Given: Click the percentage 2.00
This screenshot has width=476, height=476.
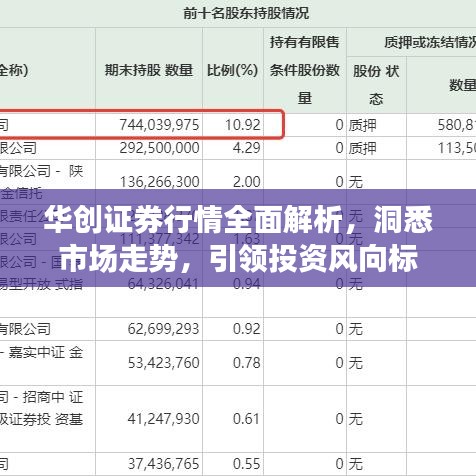Looking at the screenshot, I should tap(246, 182).
